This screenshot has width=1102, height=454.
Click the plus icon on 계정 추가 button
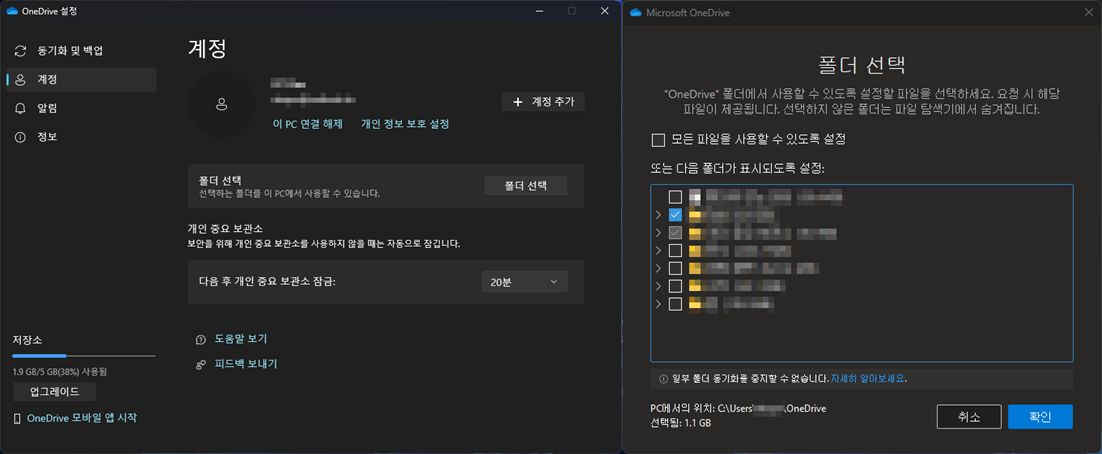point(519,102)
